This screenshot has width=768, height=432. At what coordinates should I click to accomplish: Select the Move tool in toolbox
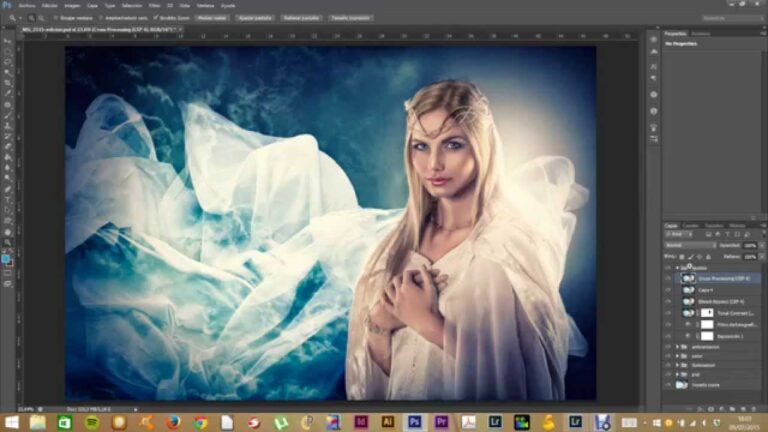tap(7, 41)
